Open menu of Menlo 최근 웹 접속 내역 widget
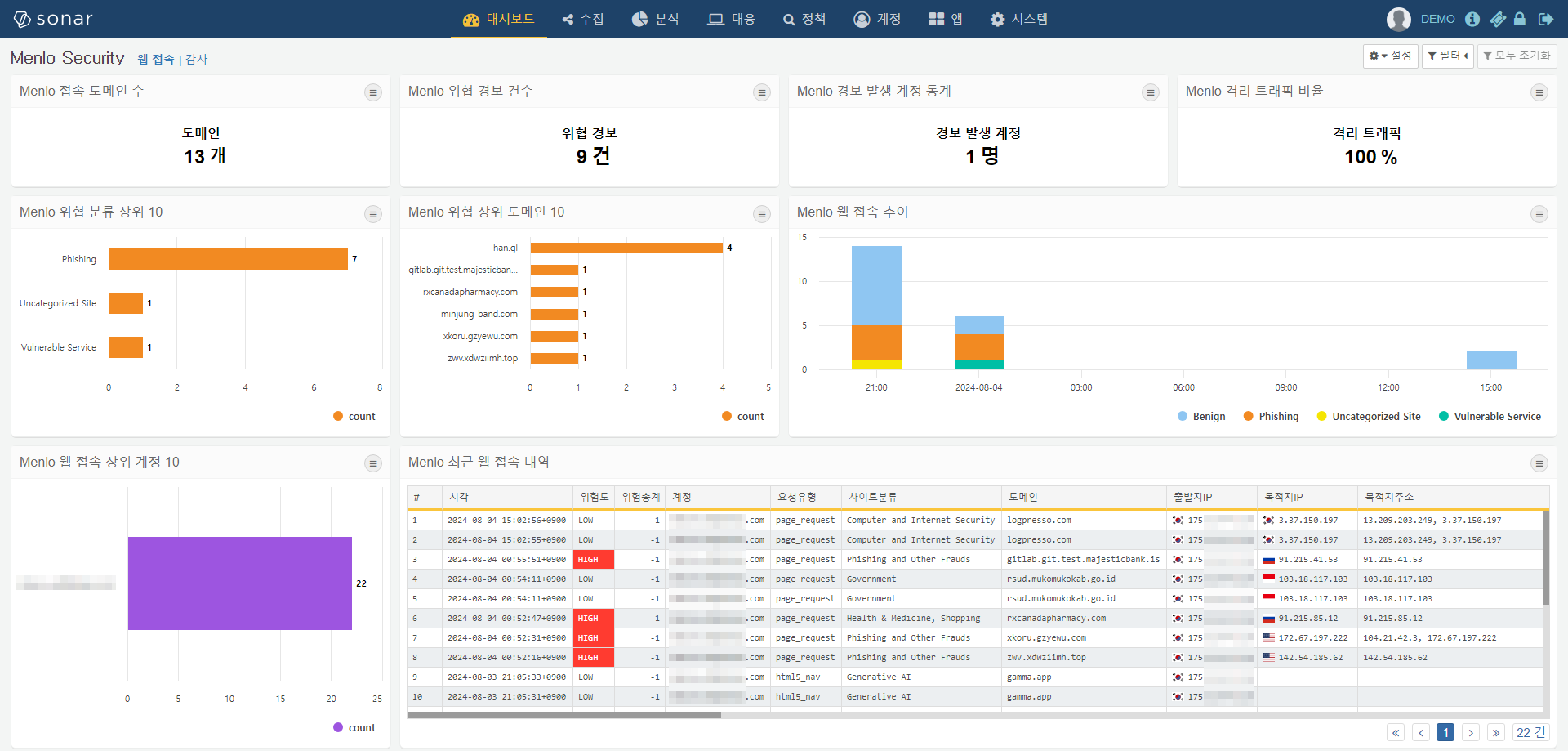The width and height of the screenshot is (1568, 751). pos(1539,463)
